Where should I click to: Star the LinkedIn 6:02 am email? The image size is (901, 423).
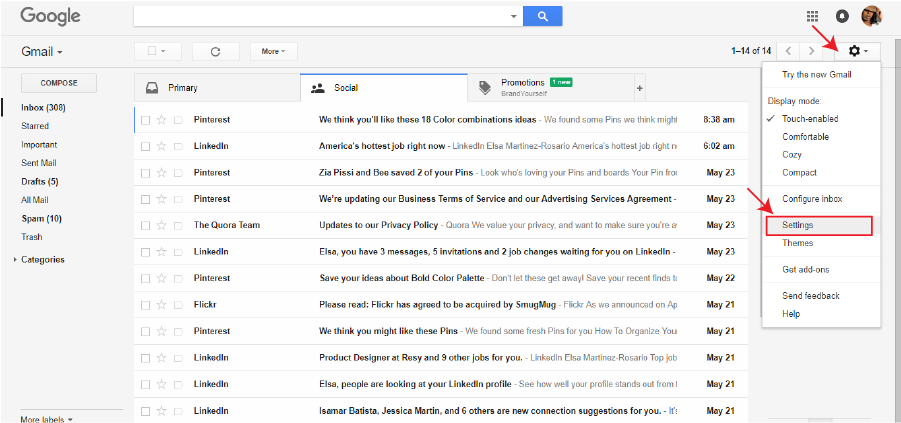[x=161, y=146]
